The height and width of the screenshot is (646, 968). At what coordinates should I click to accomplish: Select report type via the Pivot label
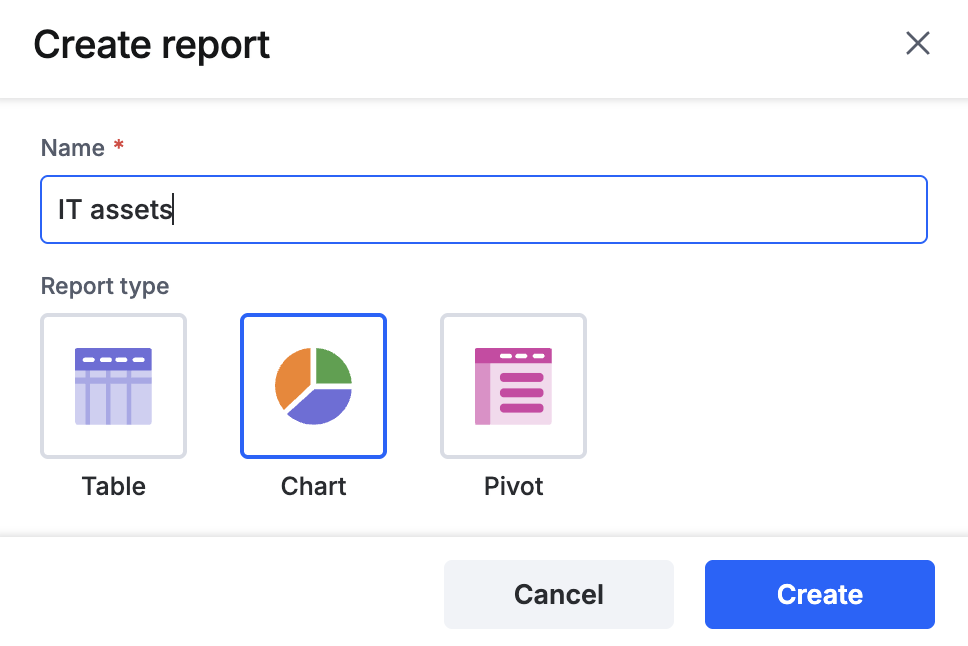coord(513,487)
